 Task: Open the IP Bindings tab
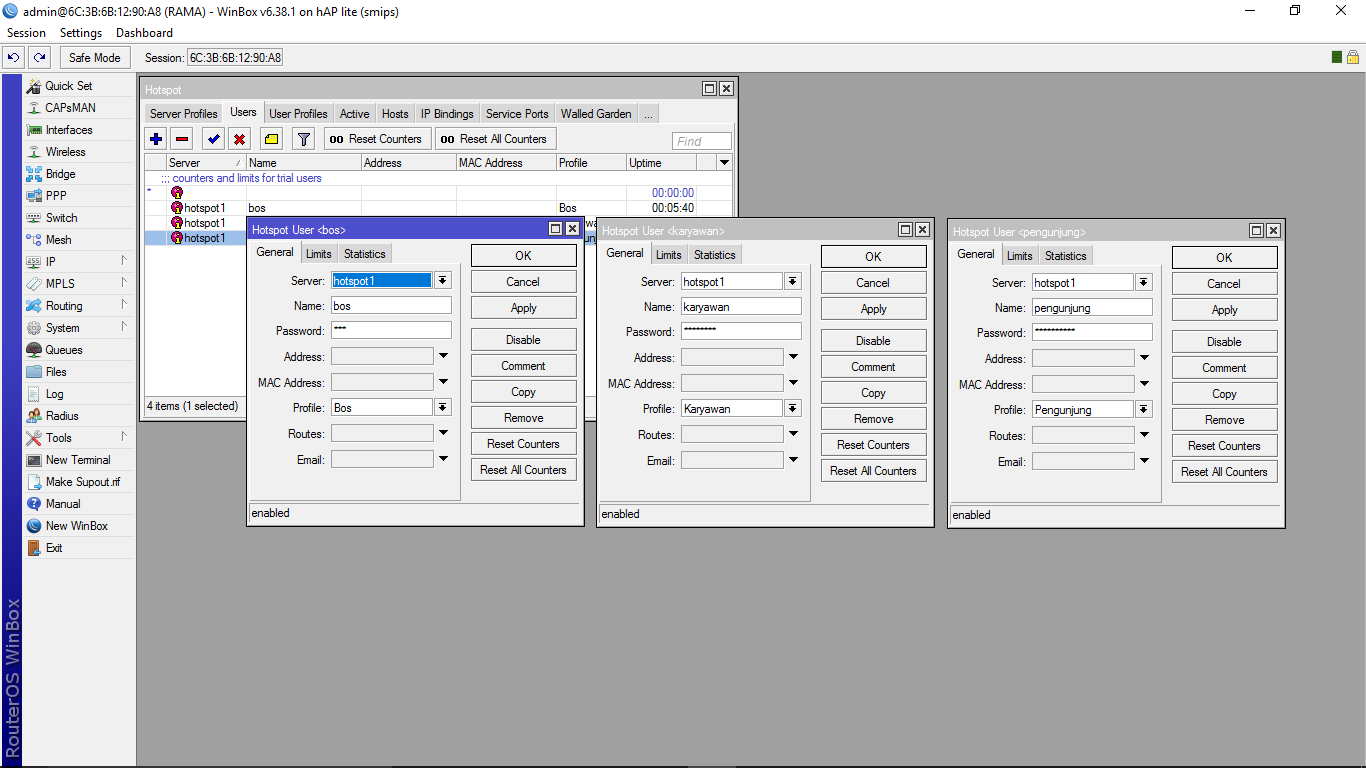click(447, 114)
